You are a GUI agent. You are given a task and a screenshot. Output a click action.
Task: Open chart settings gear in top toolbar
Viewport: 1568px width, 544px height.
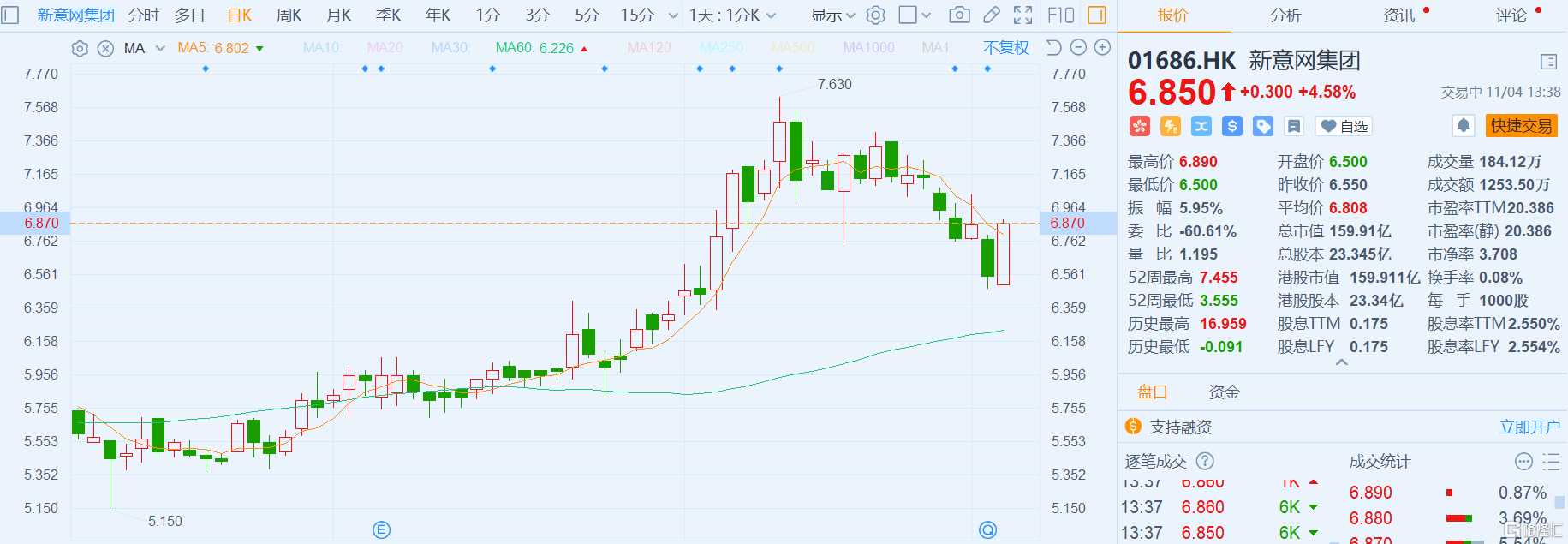tap(875, 15)
